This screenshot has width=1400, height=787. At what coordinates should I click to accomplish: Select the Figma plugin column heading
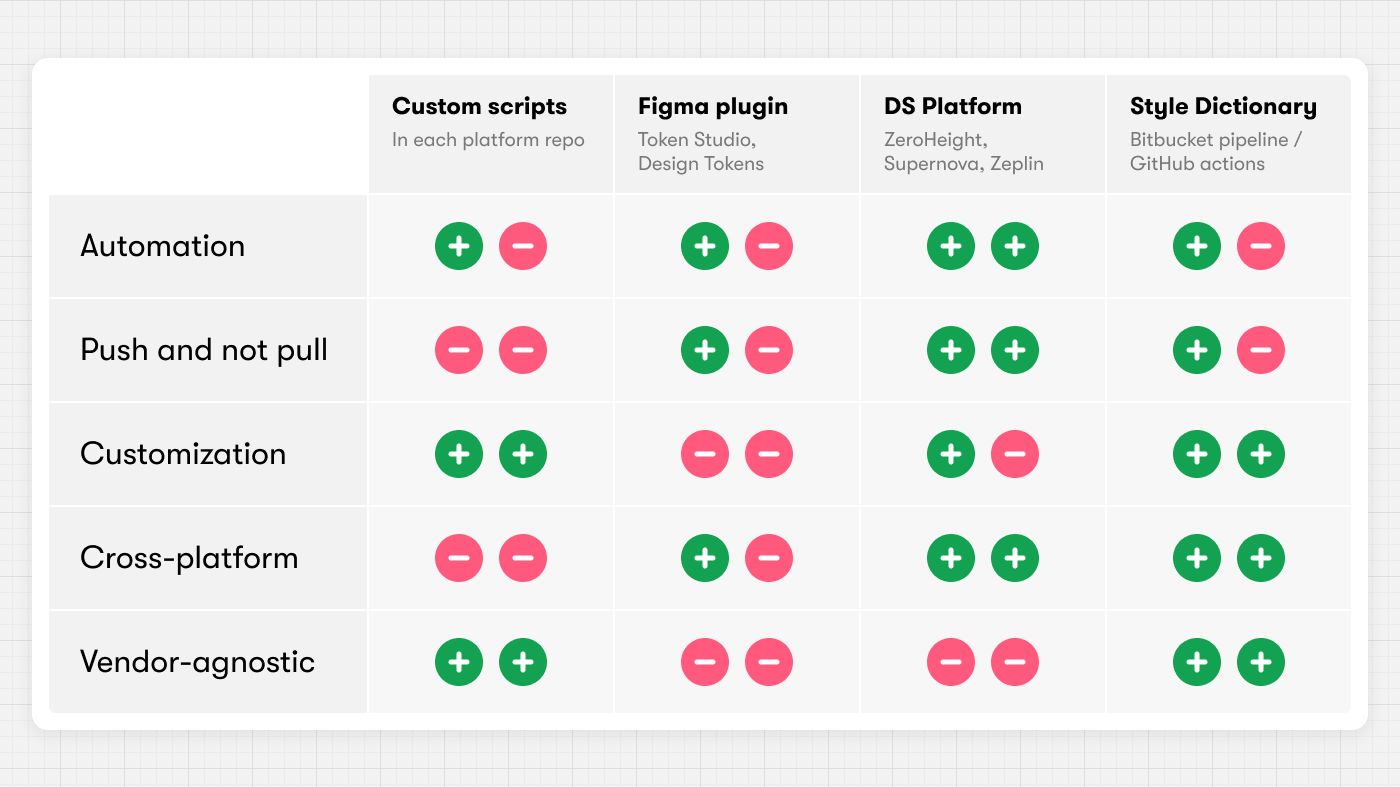coord(713,107)
